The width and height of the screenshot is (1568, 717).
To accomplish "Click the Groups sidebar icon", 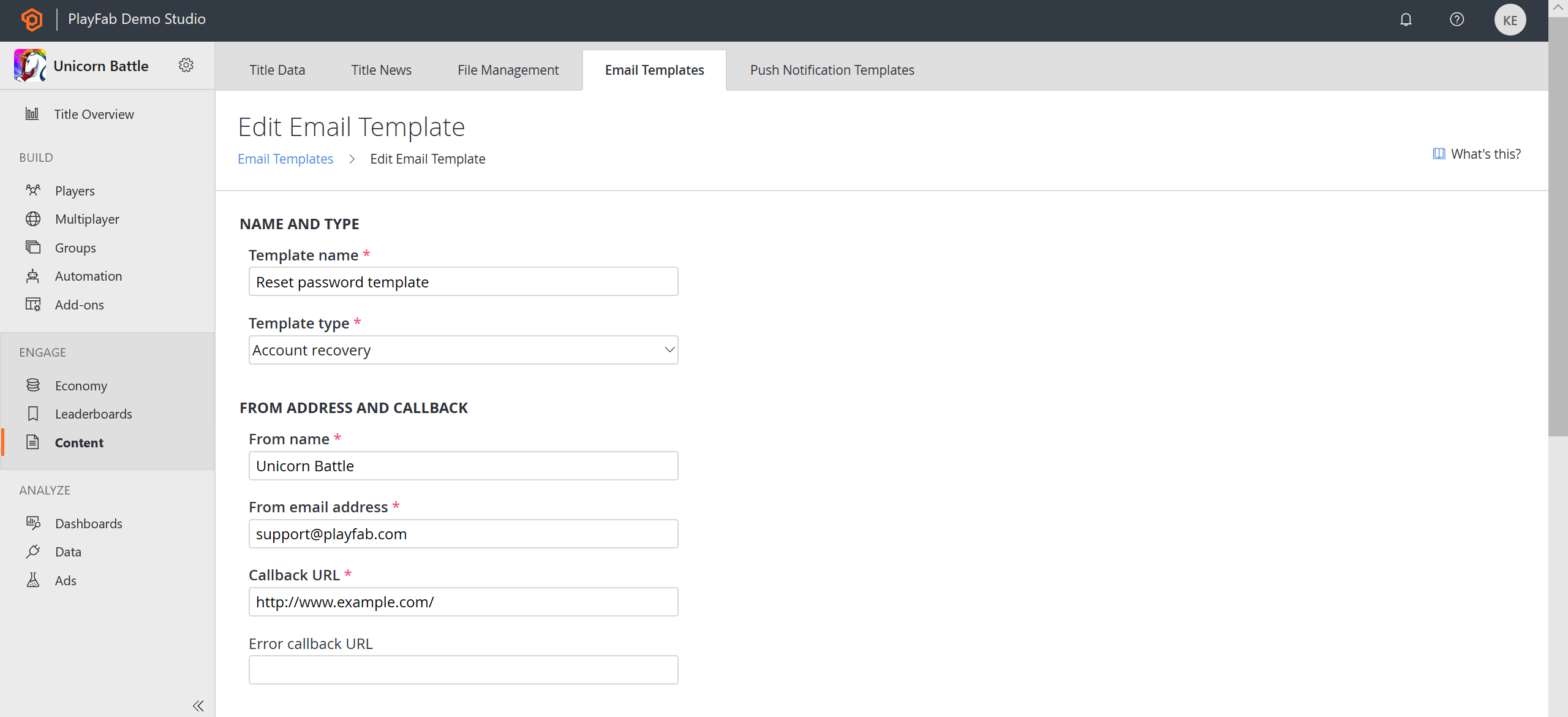I will click(33, 247).
